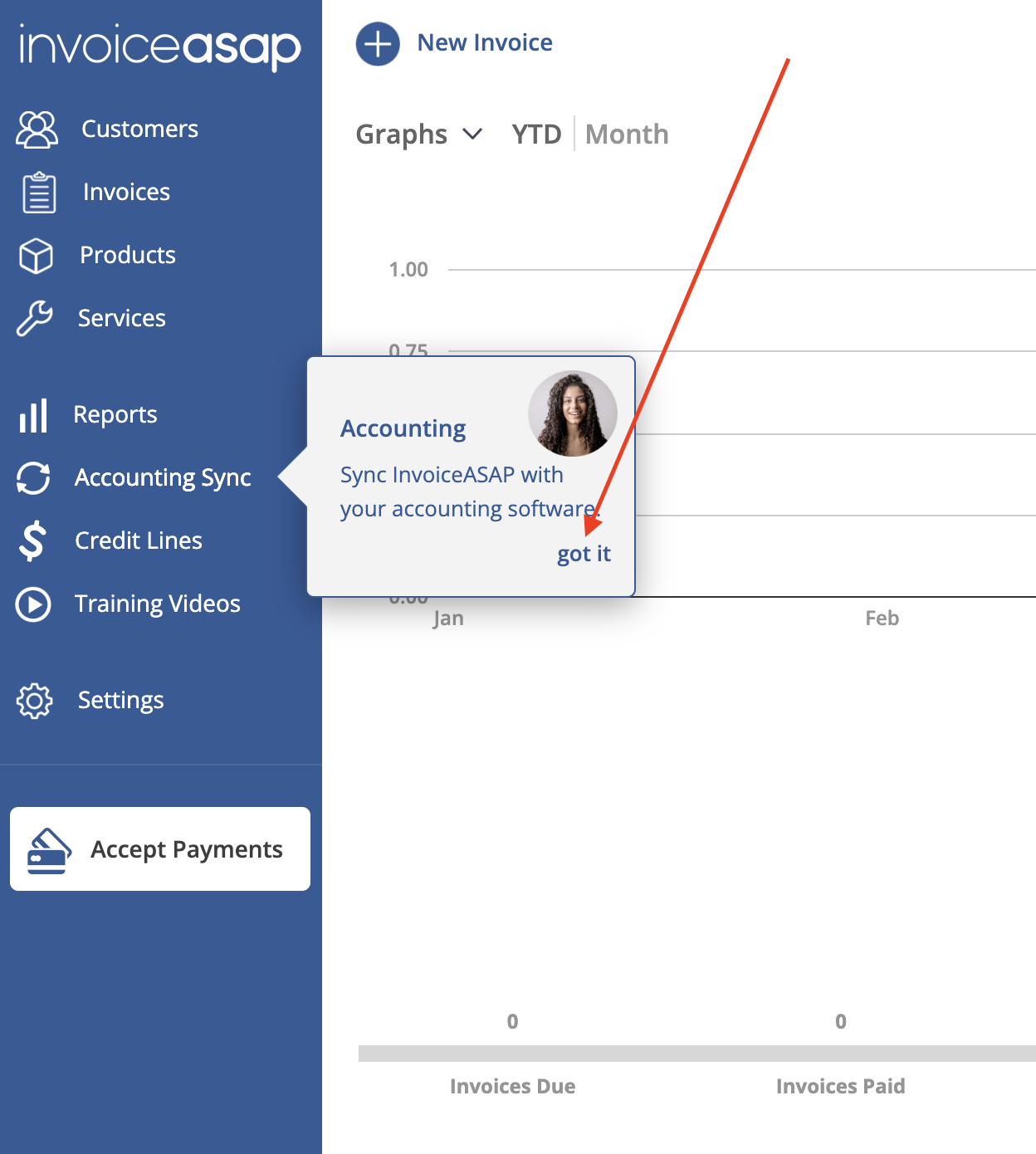Open Training Videos with the play icon
This screenshot has width=1036, height=1154.
click(33, 604)
